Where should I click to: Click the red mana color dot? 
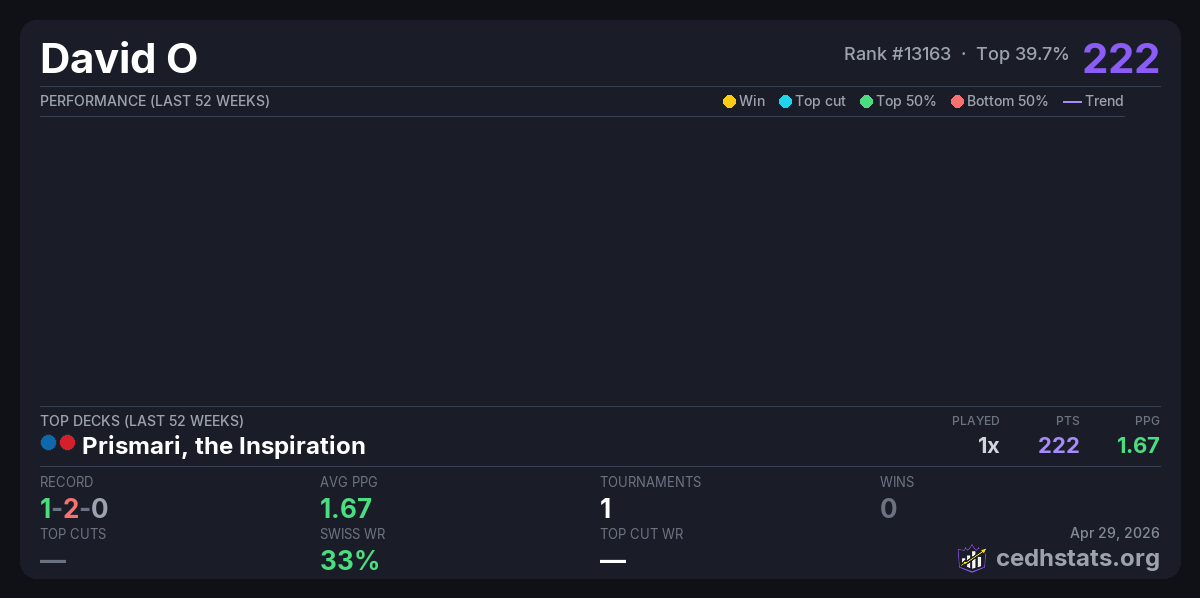point(67,442)
